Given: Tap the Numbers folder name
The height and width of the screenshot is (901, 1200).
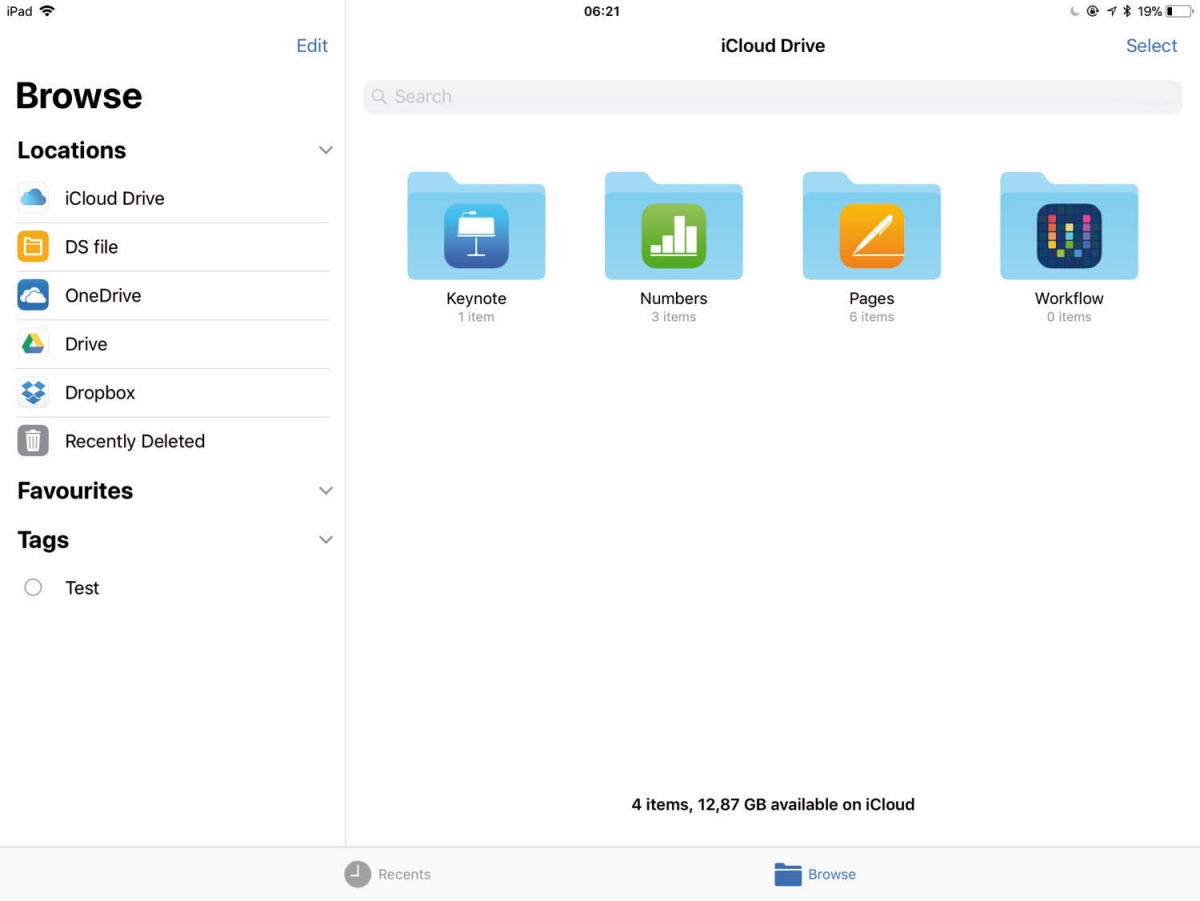Looking at the screenshot, I should tap(674, 298).
